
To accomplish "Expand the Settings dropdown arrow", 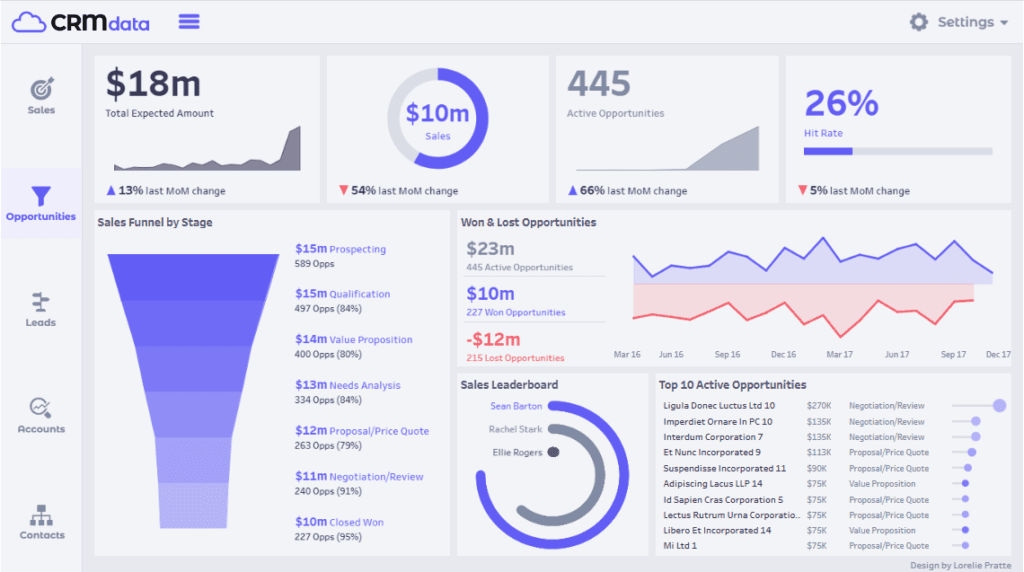I will (x=1003, y=23).
